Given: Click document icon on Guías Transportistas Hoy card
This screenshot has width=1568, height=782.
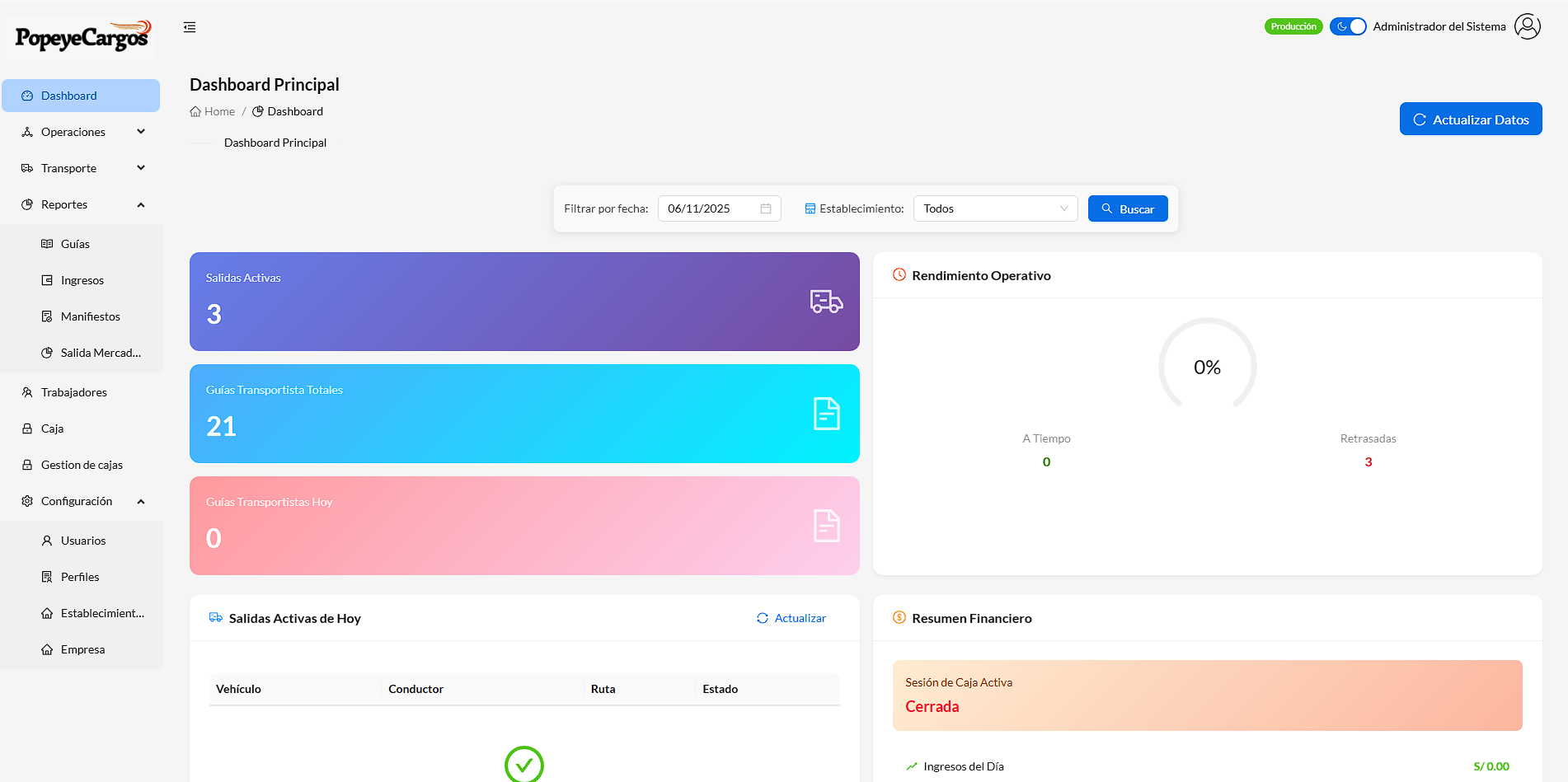Looking at the screenshot, I should (826, 526).
